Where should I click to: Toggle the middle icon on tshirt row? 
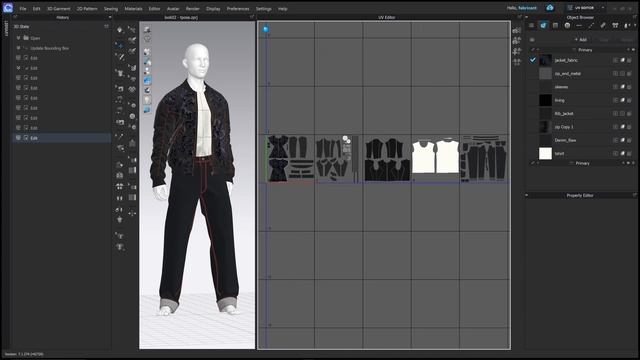tap(622, 153)
